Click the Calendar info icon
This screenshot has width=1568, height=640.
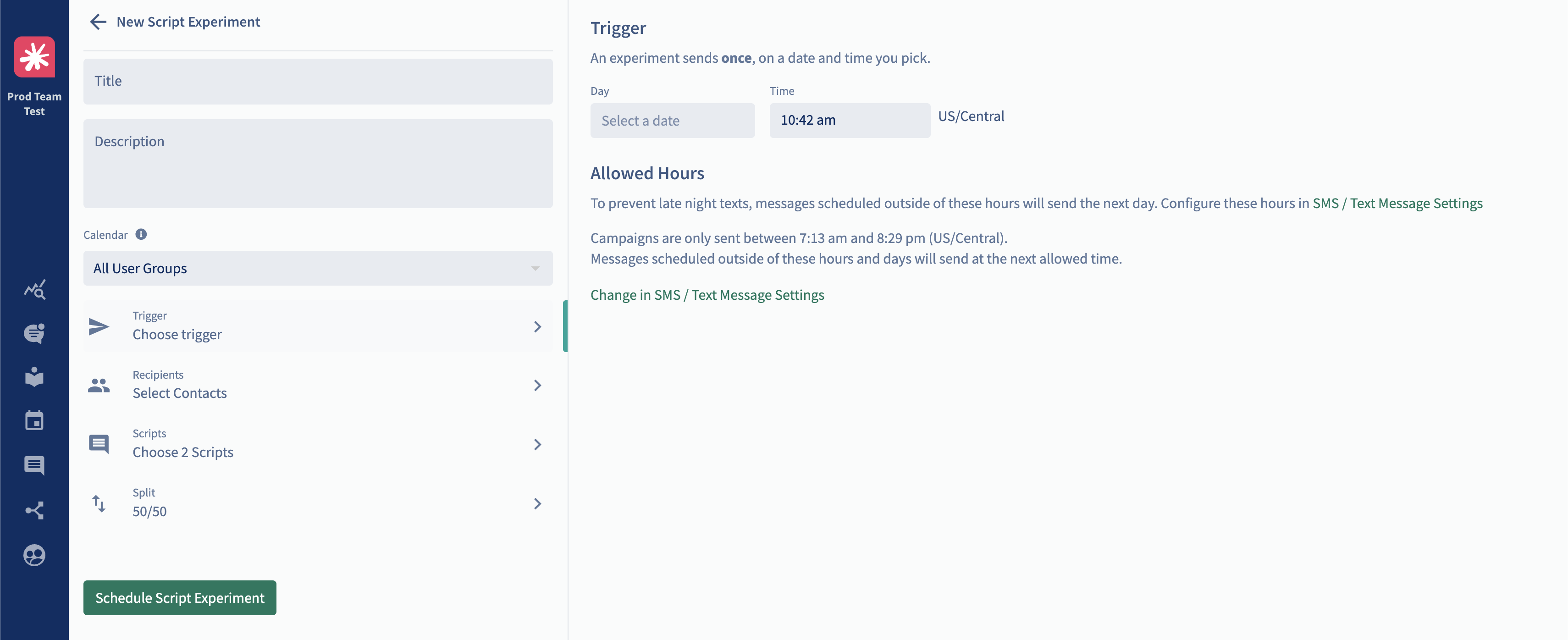[141, 234]
